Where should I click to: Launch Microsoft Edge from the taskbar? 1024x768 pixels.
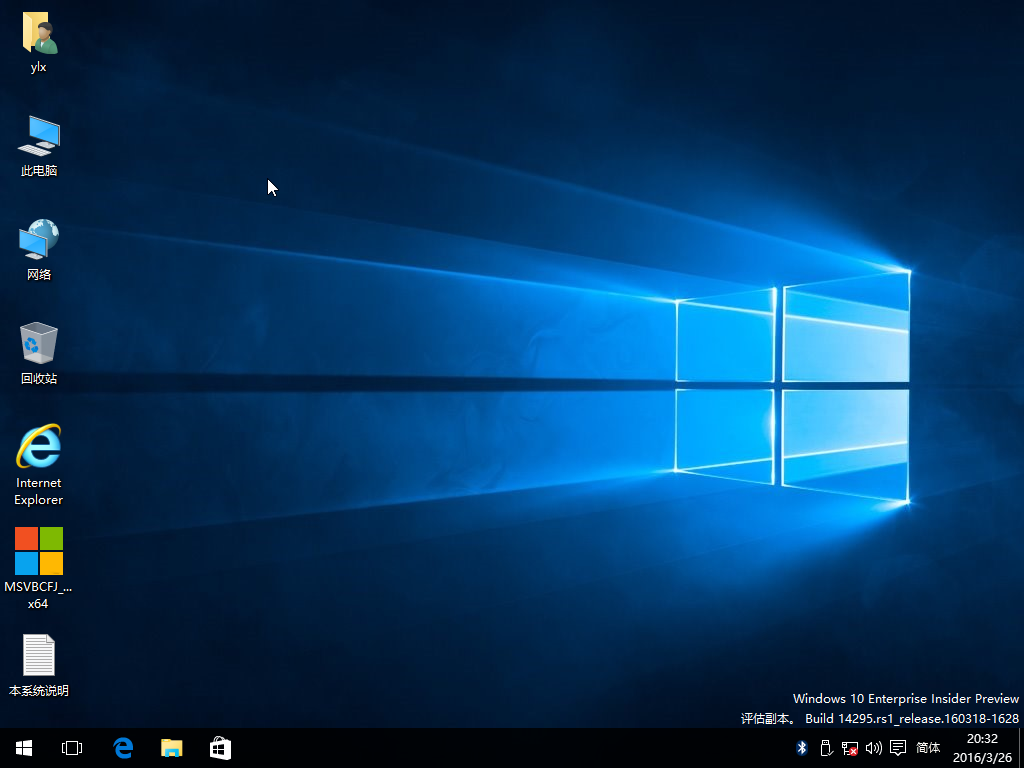tap(123, 748)
